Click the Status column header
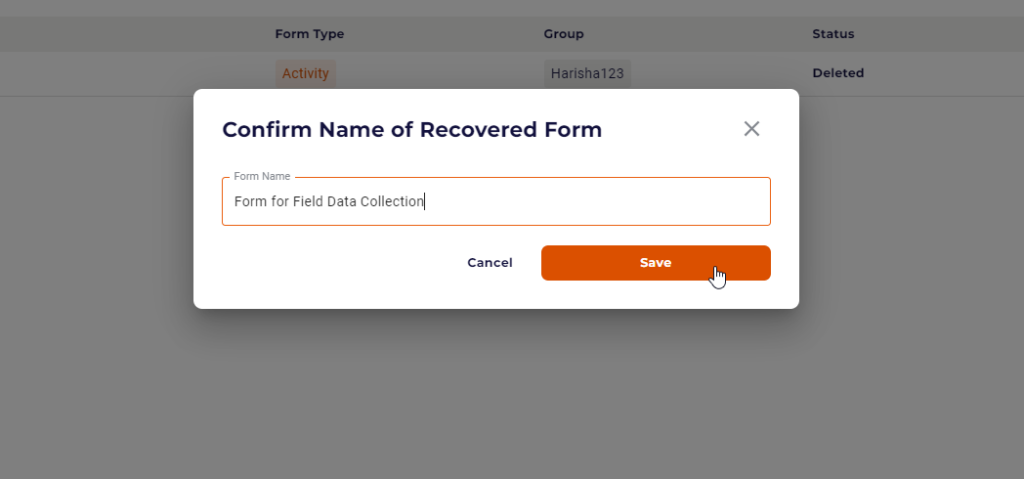 tap(833, 34)
